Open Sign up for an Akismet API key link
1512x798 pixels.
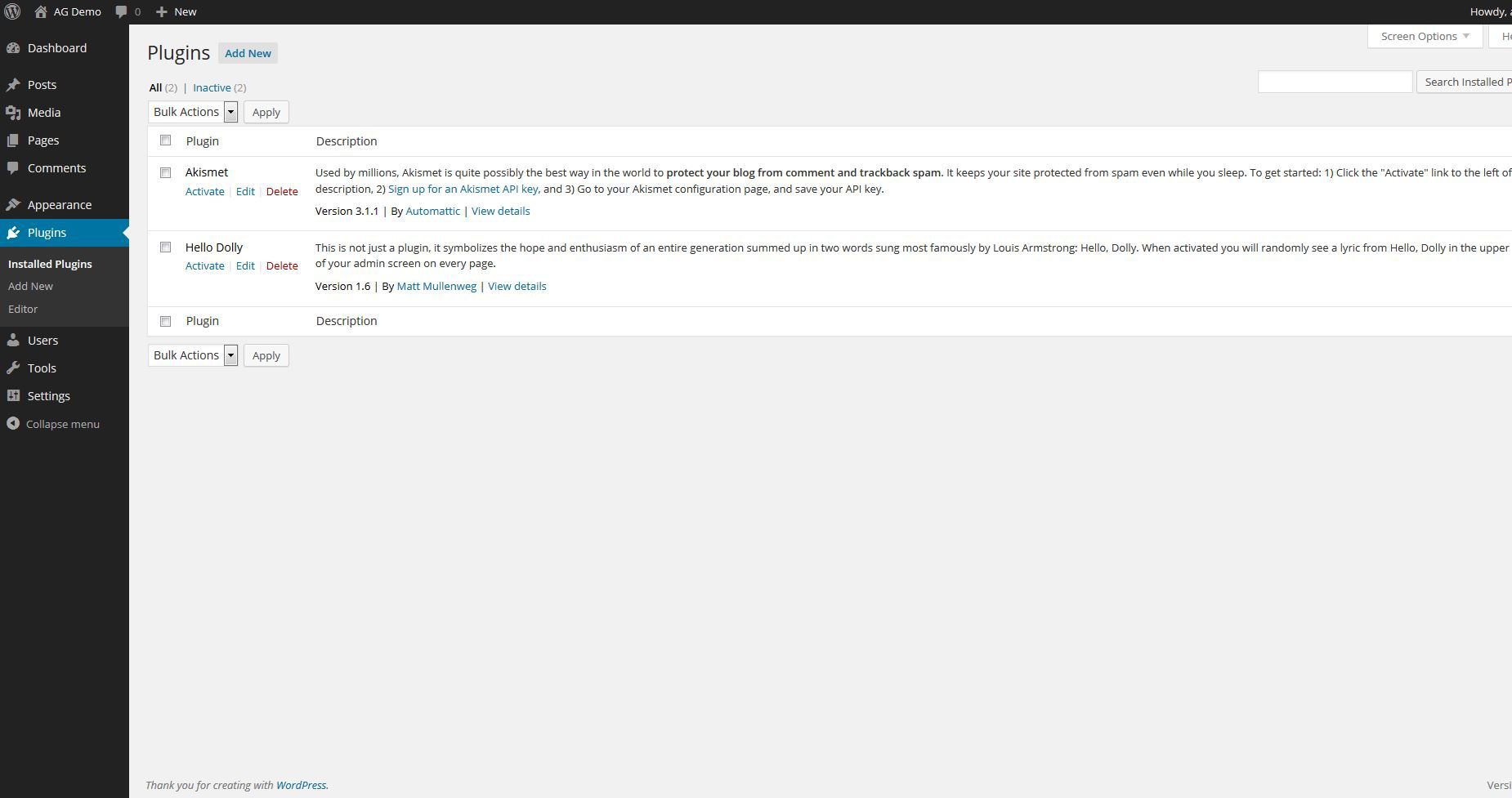point(463,189)
